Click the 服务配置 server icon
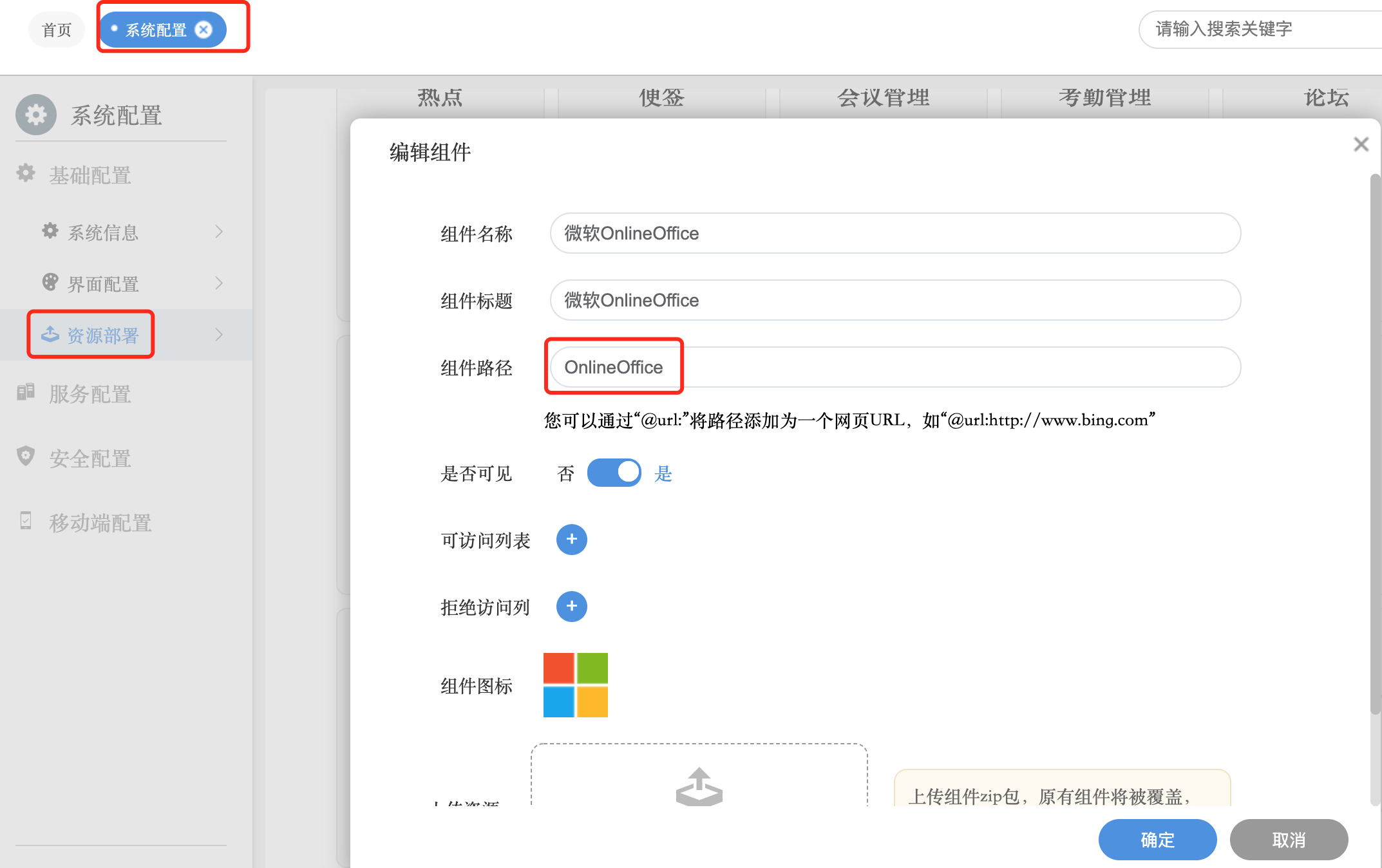This screenshot has width=1382, height=868. point(26,392)
